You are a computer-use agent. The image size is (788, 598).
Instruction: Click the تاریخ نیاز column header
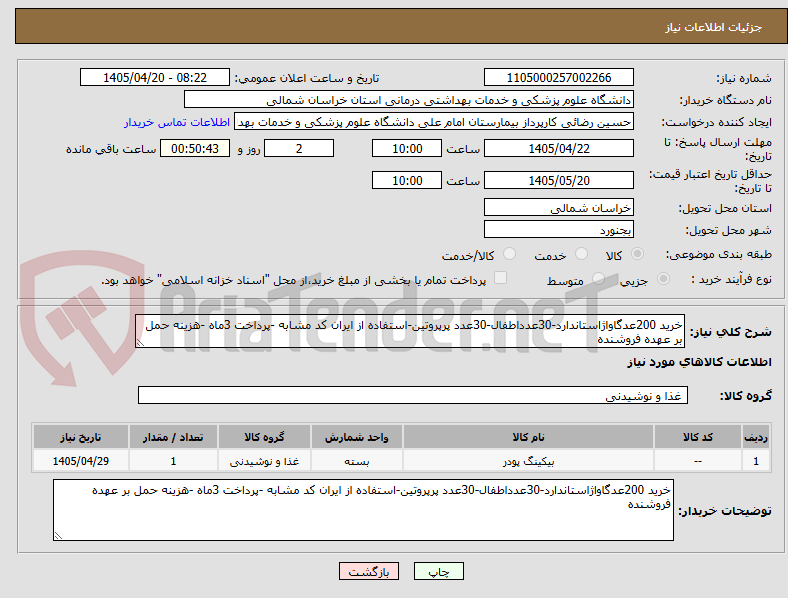80,437
